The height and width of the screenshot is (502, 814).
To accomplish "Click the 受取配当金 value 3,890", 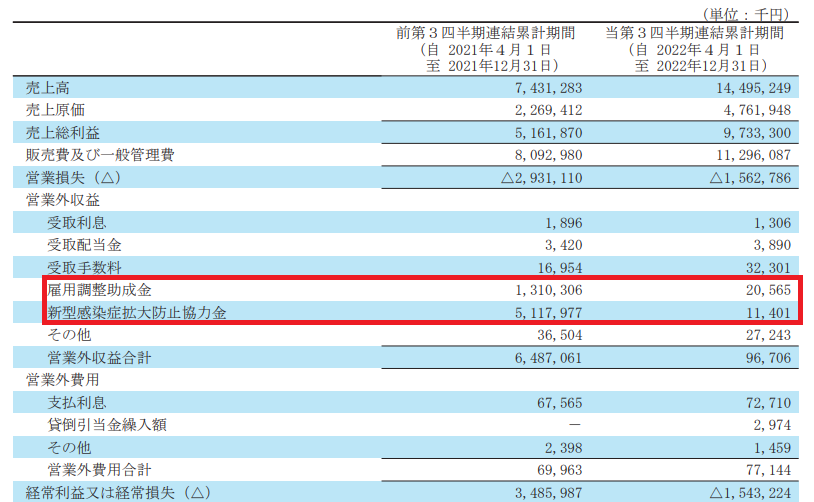I will [x=770, y=245].
